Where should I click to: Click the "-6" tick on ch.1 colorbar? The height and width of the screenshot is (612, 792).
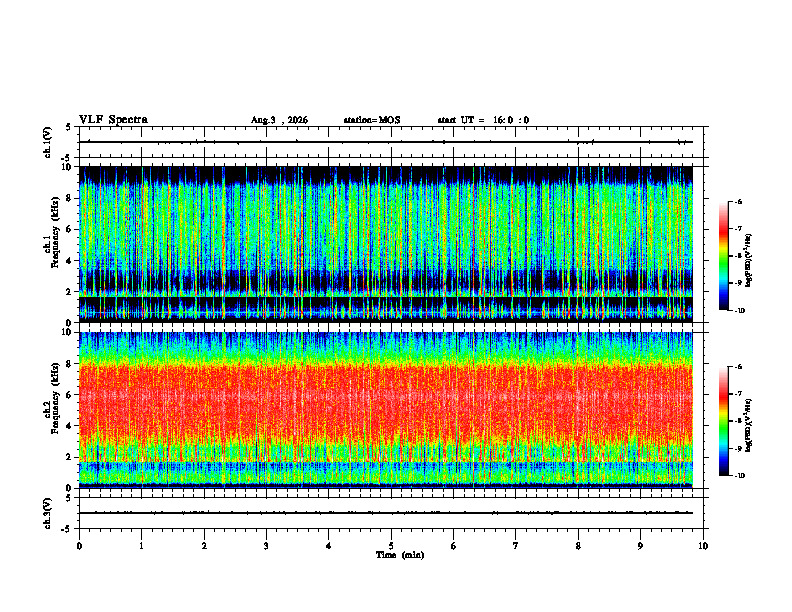pos(738,201)
